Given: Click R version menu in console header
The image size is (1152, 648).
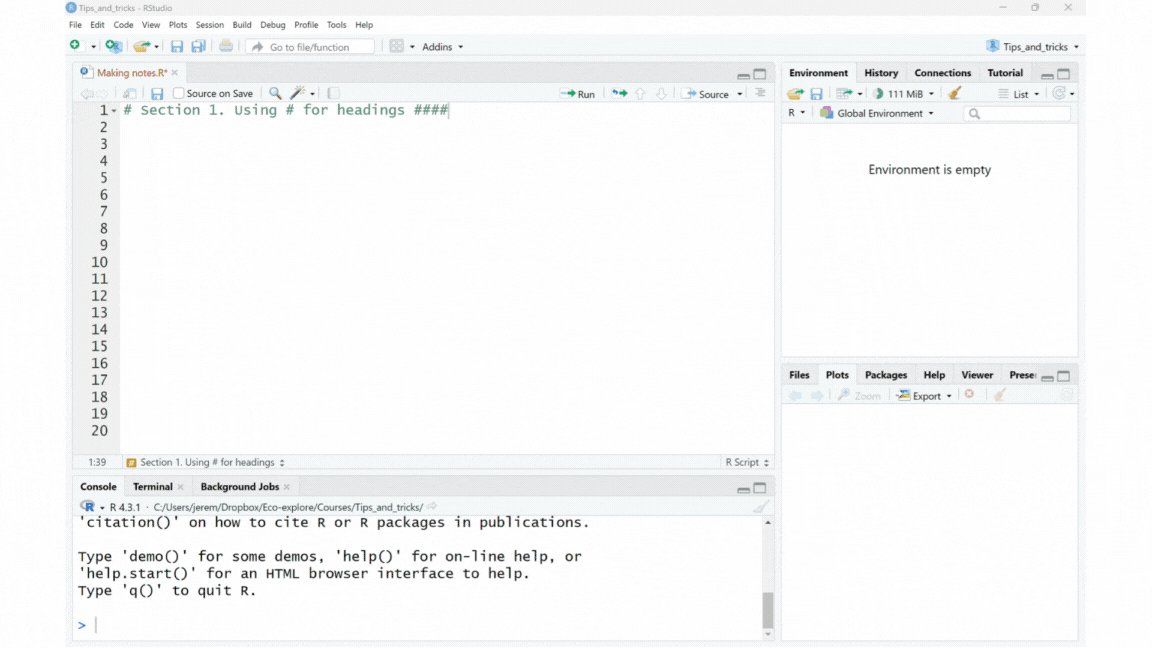Looking at the screenshot, I should point(92,507).
